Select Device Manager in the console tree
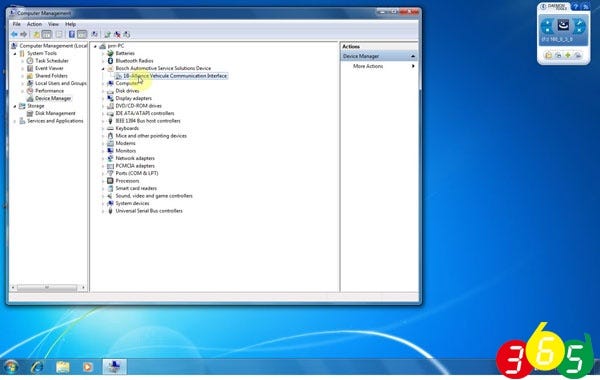The width and height of the screenshot is (600, 380). coord(53,98)
